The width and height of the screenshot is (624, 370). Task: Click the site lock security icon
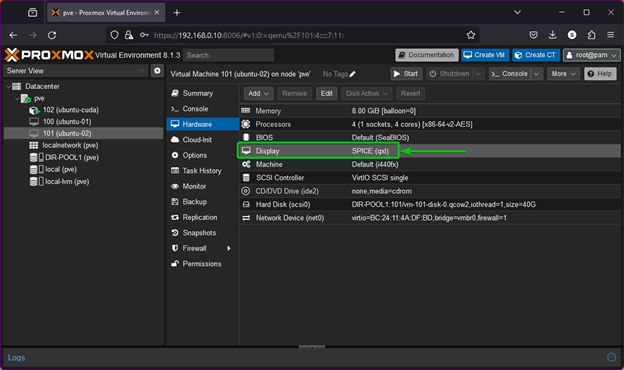tap(129, 35)
